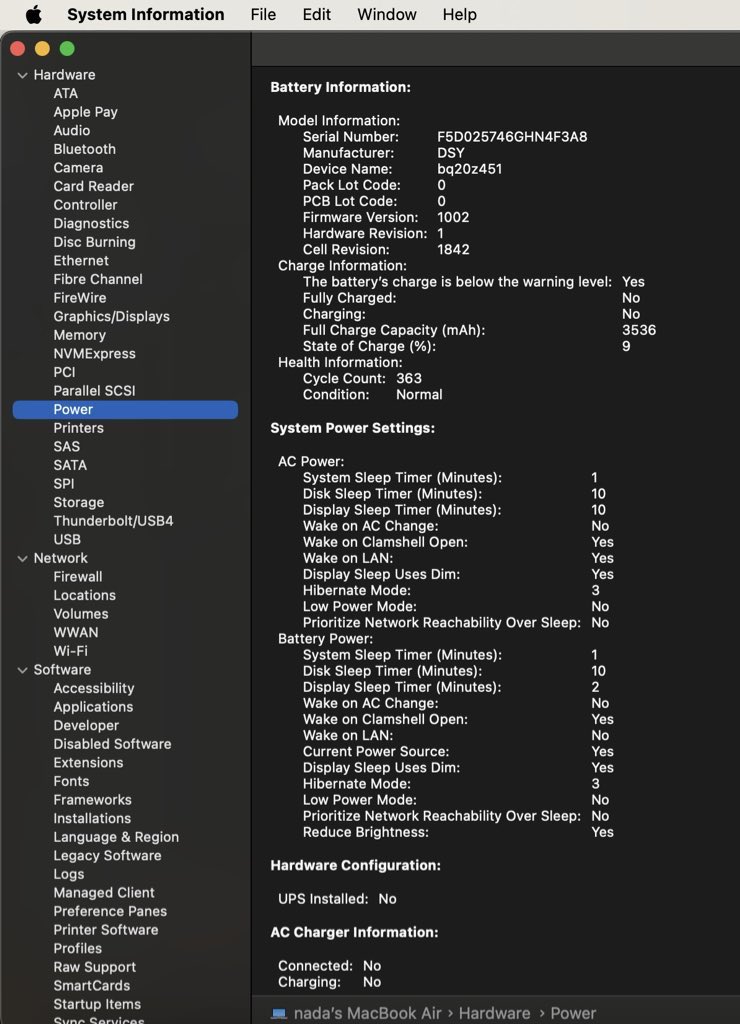The width and height of the screenshot is (740, 1024).
Task: Select the highlighted Power item
Action: (125, 409)
